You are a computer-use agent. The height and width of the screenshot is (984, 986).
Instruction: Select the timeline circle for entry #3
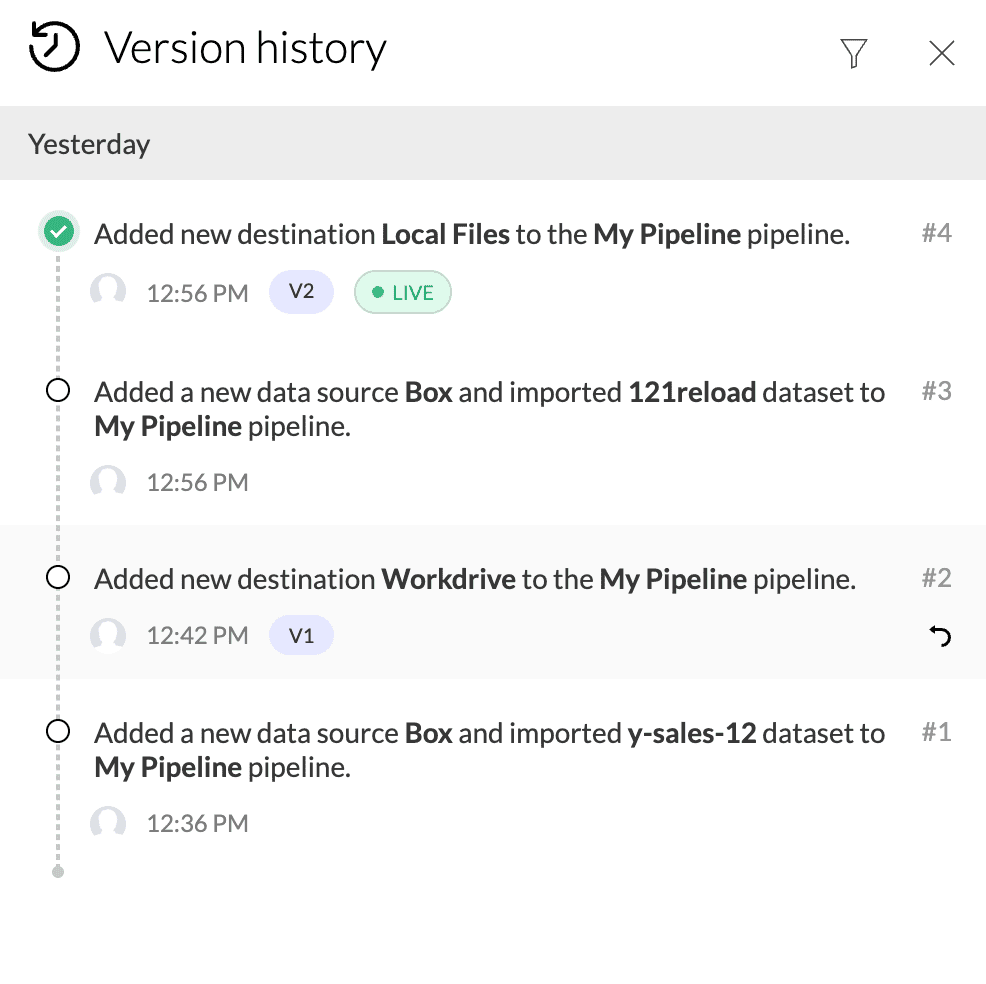coord(58,391)
